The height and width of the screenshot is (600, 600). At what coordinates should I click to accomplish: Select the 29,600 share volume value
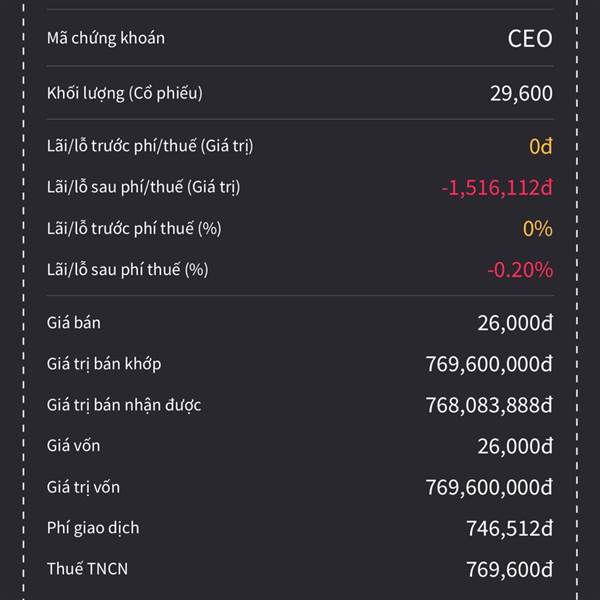tap(521, 94)
